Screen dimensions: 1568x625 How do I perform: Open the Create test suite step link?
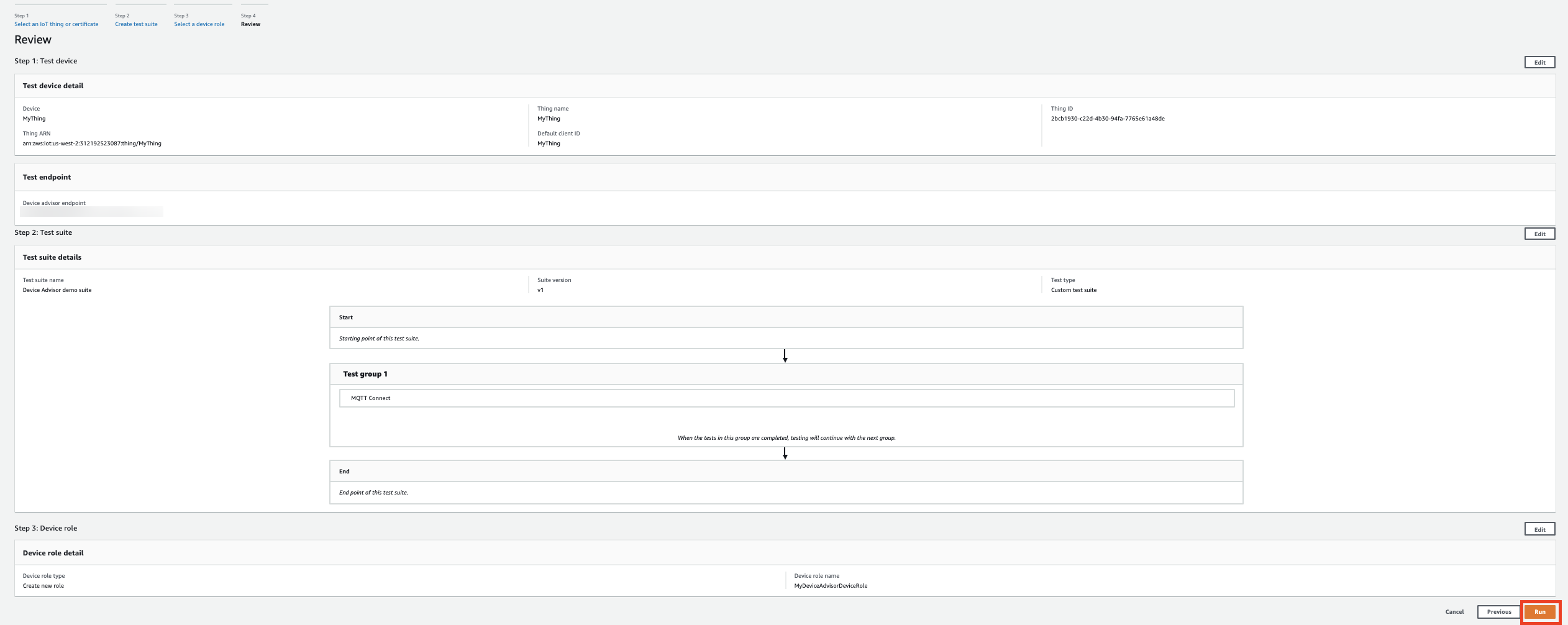coord(136,24)
